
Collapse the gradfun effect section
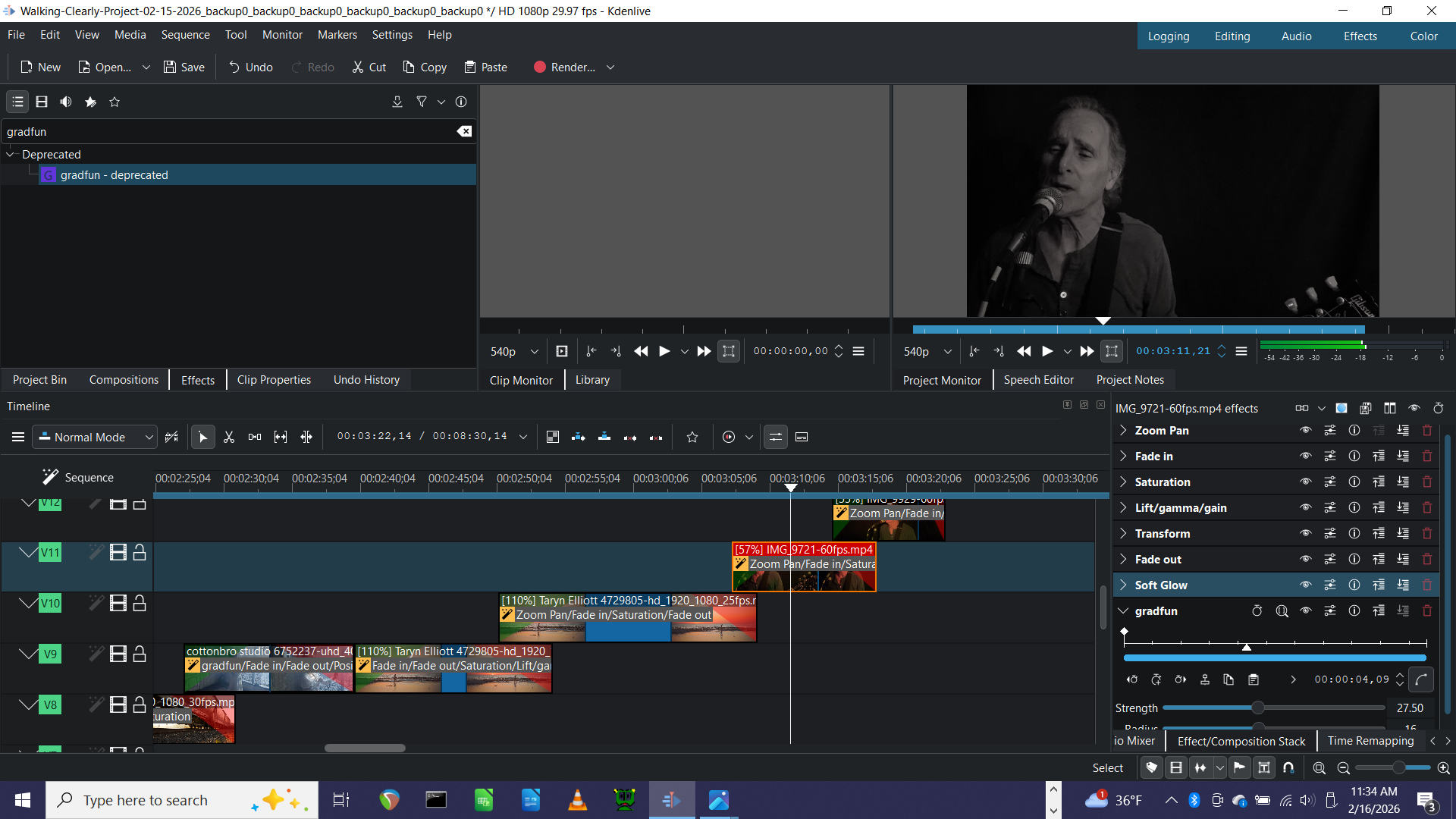tap(1123, 611)
